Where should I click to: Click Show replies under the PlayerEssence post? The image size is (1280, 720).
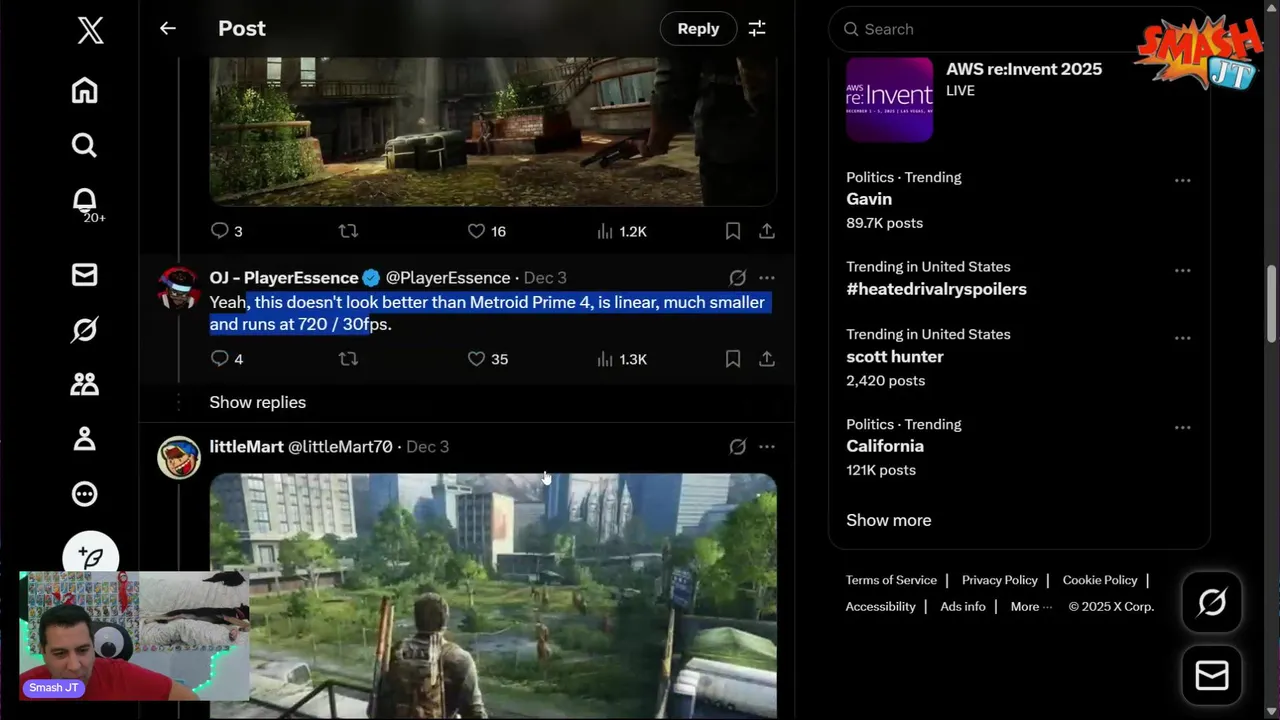[x=258, y=402]
